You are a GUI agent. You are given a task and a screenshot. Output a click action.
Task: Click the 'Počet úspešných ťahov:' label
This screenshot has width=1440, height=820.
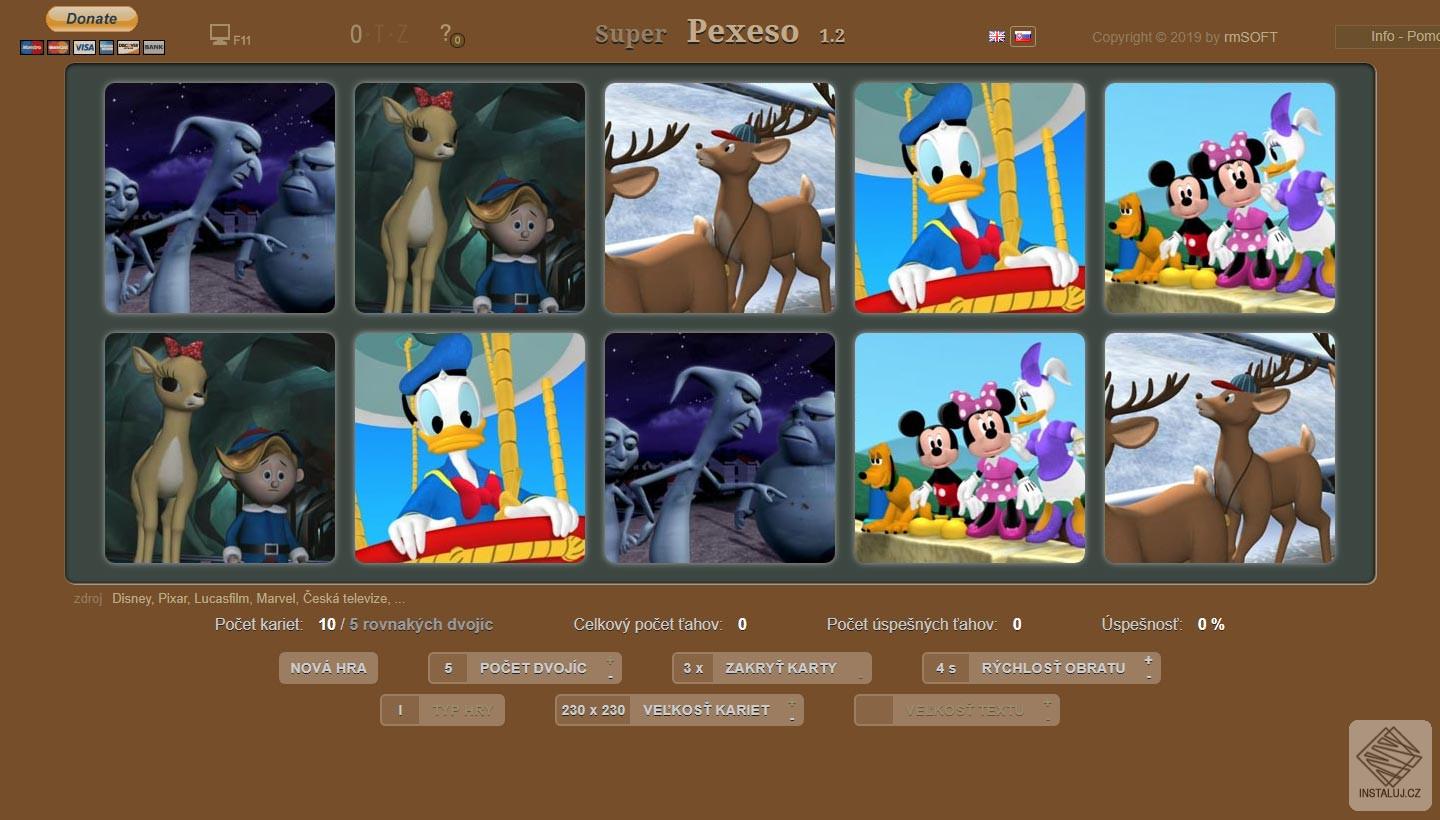[912, 625]
